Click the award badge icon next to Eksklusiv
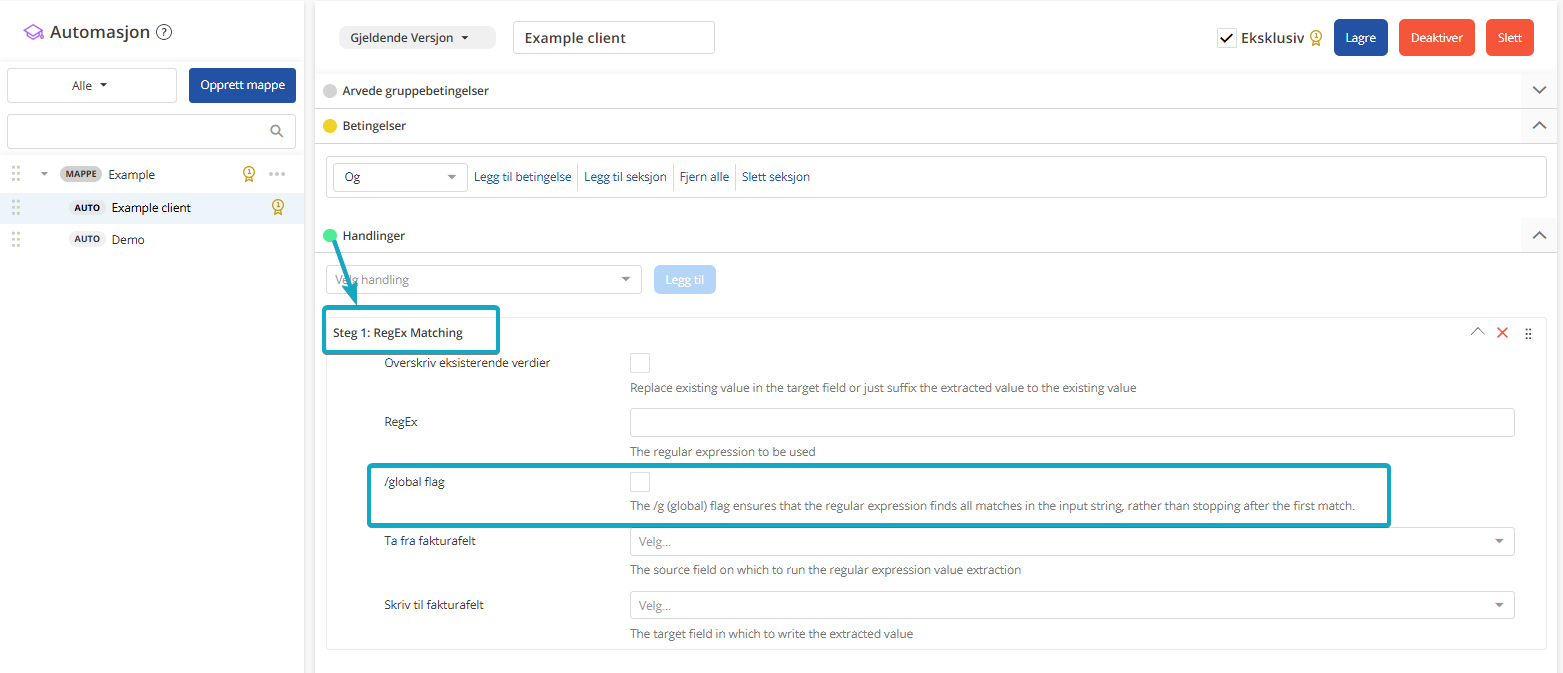This screenshot has width=1563, height=673. [x=1316, y=38]
